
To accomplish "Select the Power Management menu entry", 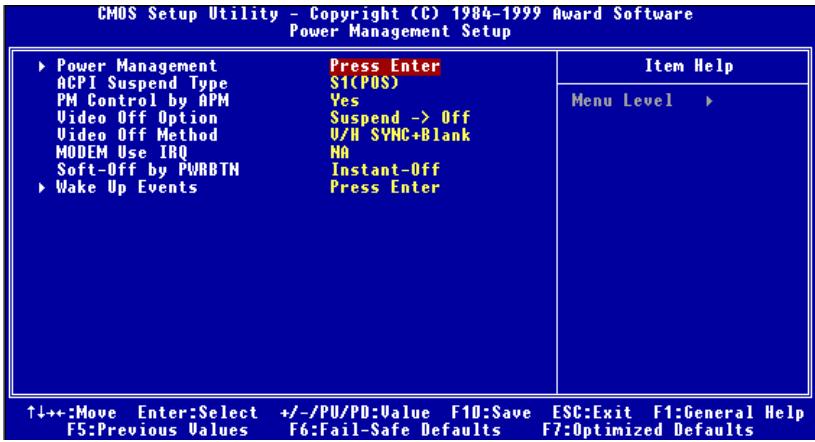I will click(x=137, y=66).
